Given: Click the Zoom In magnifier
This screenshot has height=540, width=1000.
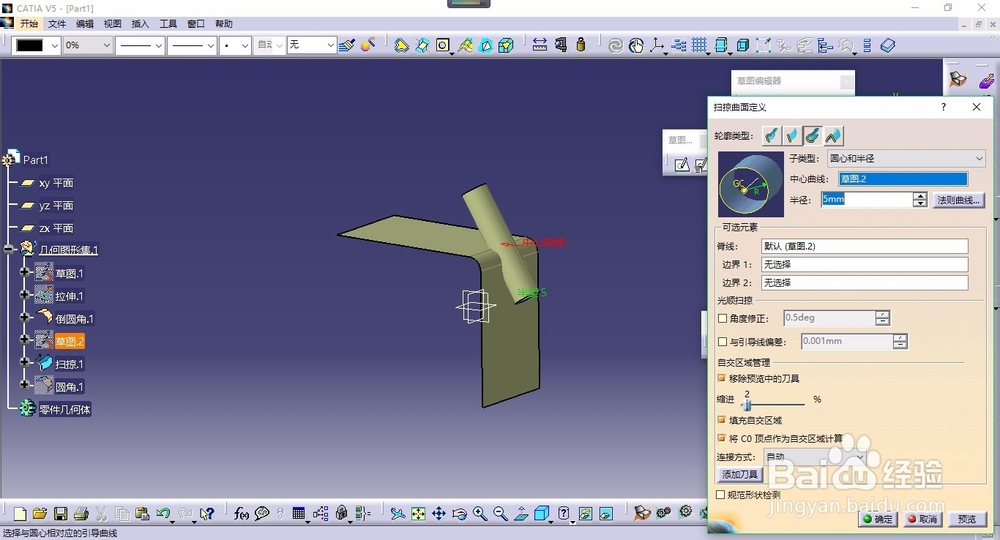Looking at the screenshot, I should coord(480,513).
